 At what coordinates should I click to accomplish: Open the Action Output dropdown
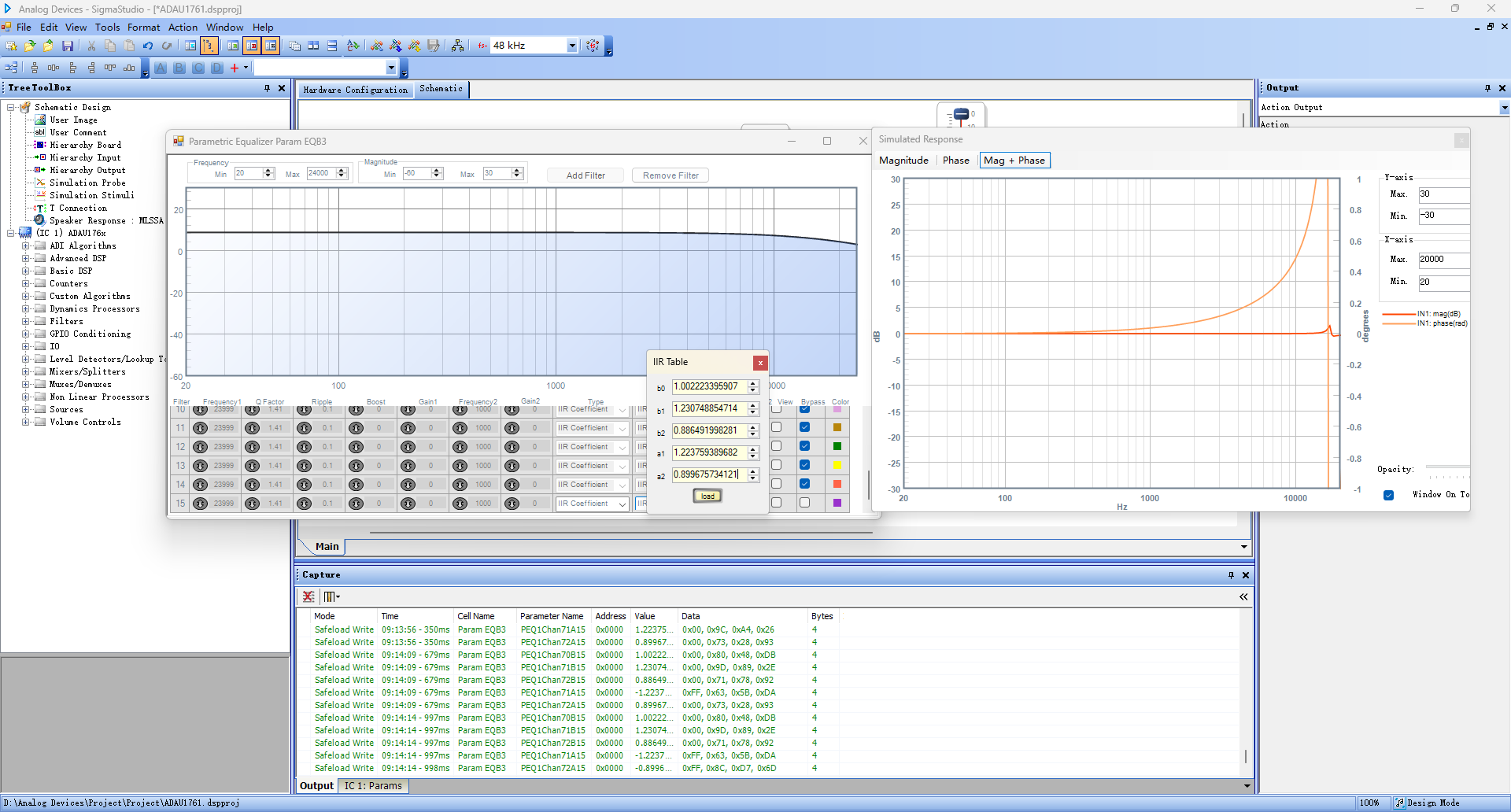coord(1504,108)
